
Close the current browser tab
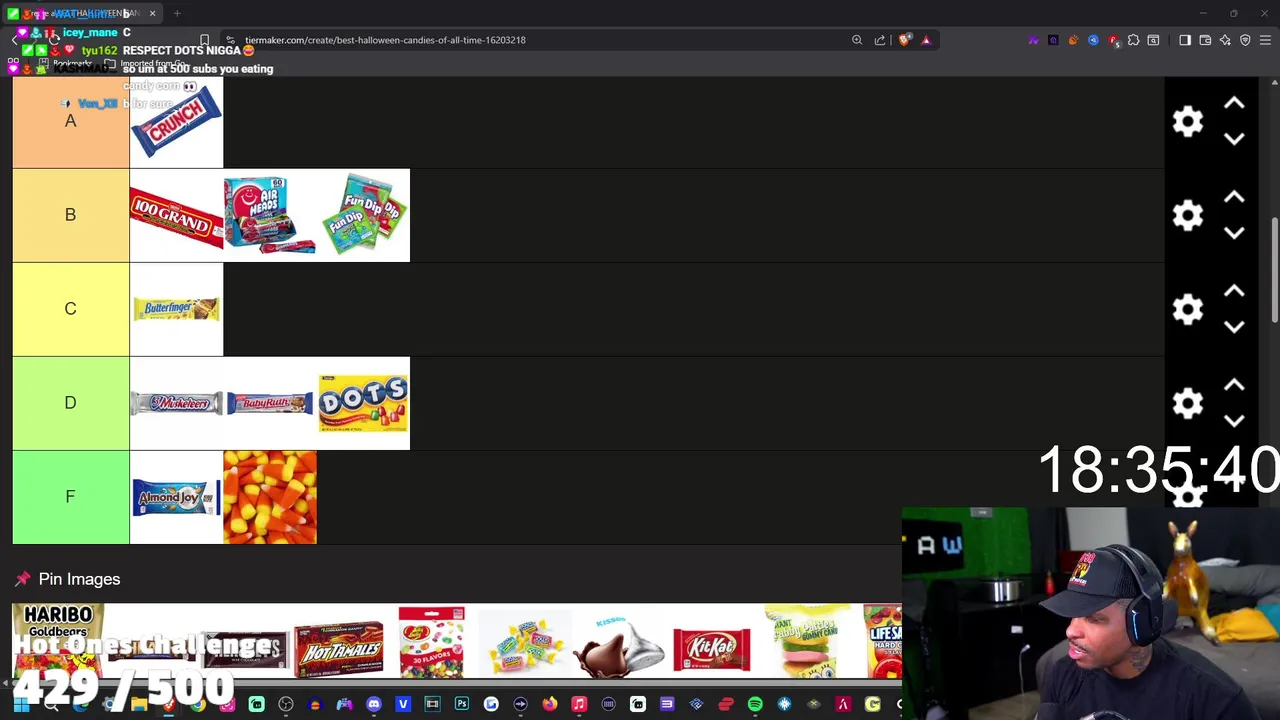[x=152, y=13]
